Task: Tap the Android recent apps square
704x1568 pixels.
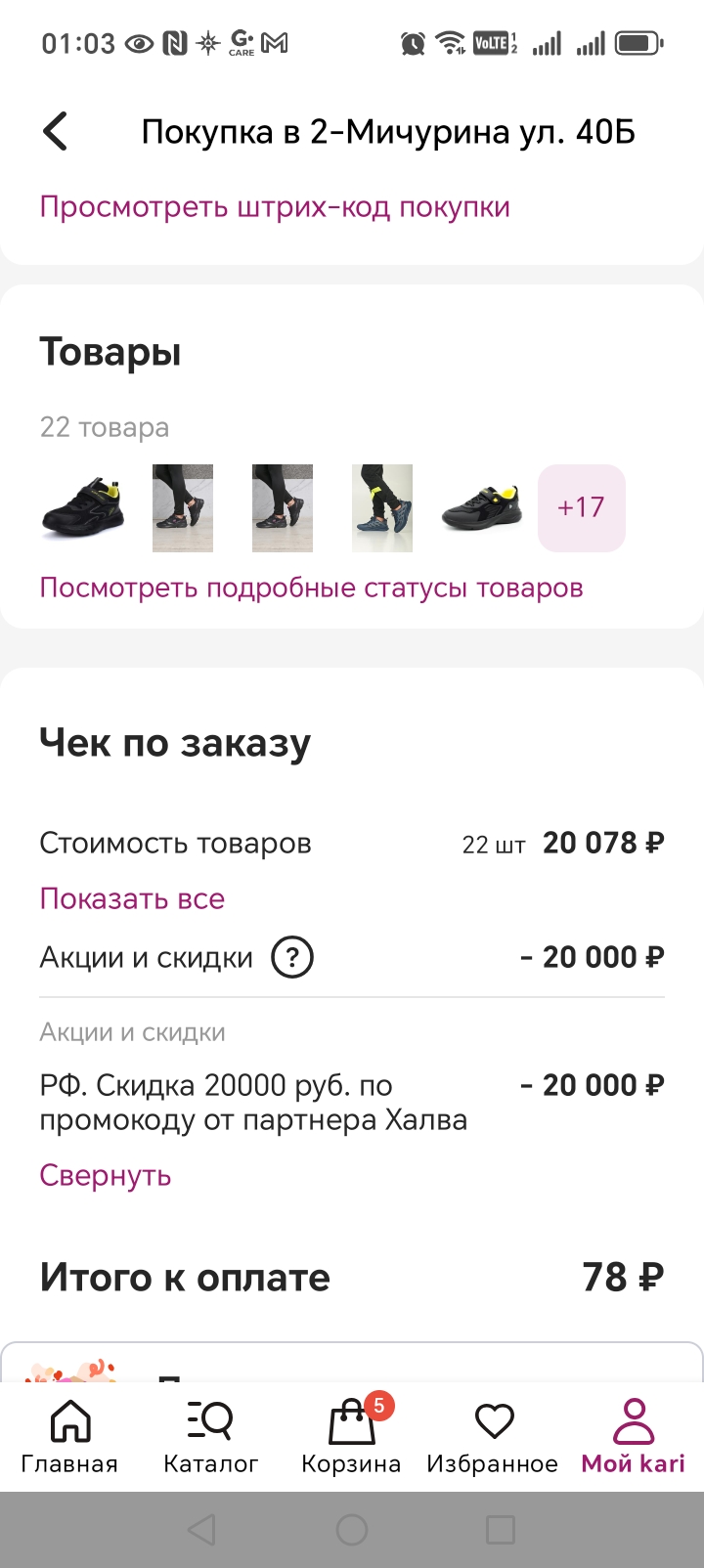Action: pyautogui.click(x=501, y=1530)
